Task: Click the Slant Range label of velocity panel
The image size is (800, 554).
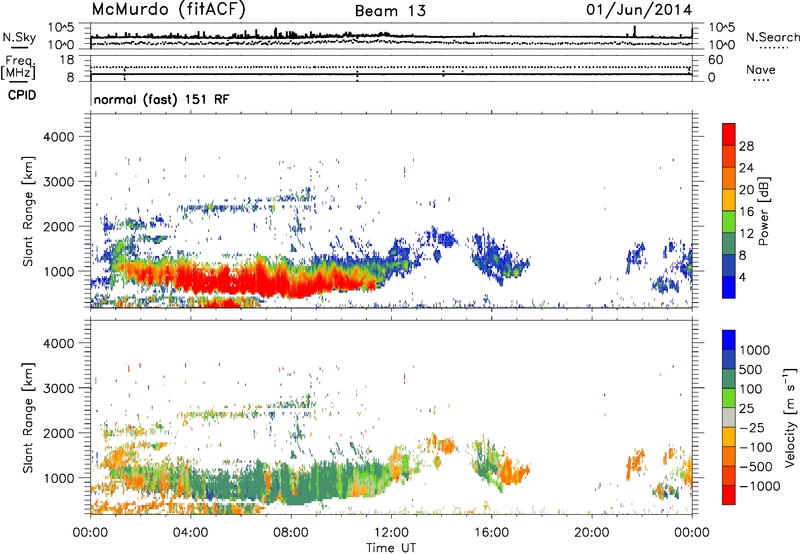Action: coord(28,418)
